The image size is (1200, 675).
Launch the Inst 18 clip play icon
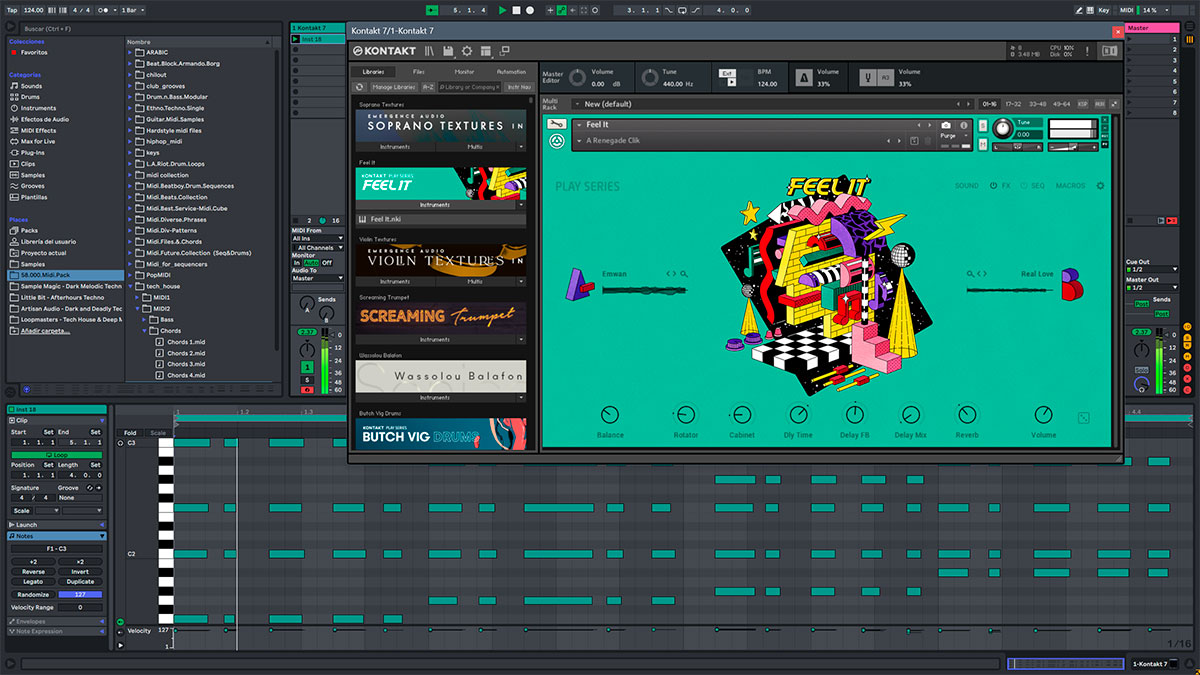tap(296, 39)
